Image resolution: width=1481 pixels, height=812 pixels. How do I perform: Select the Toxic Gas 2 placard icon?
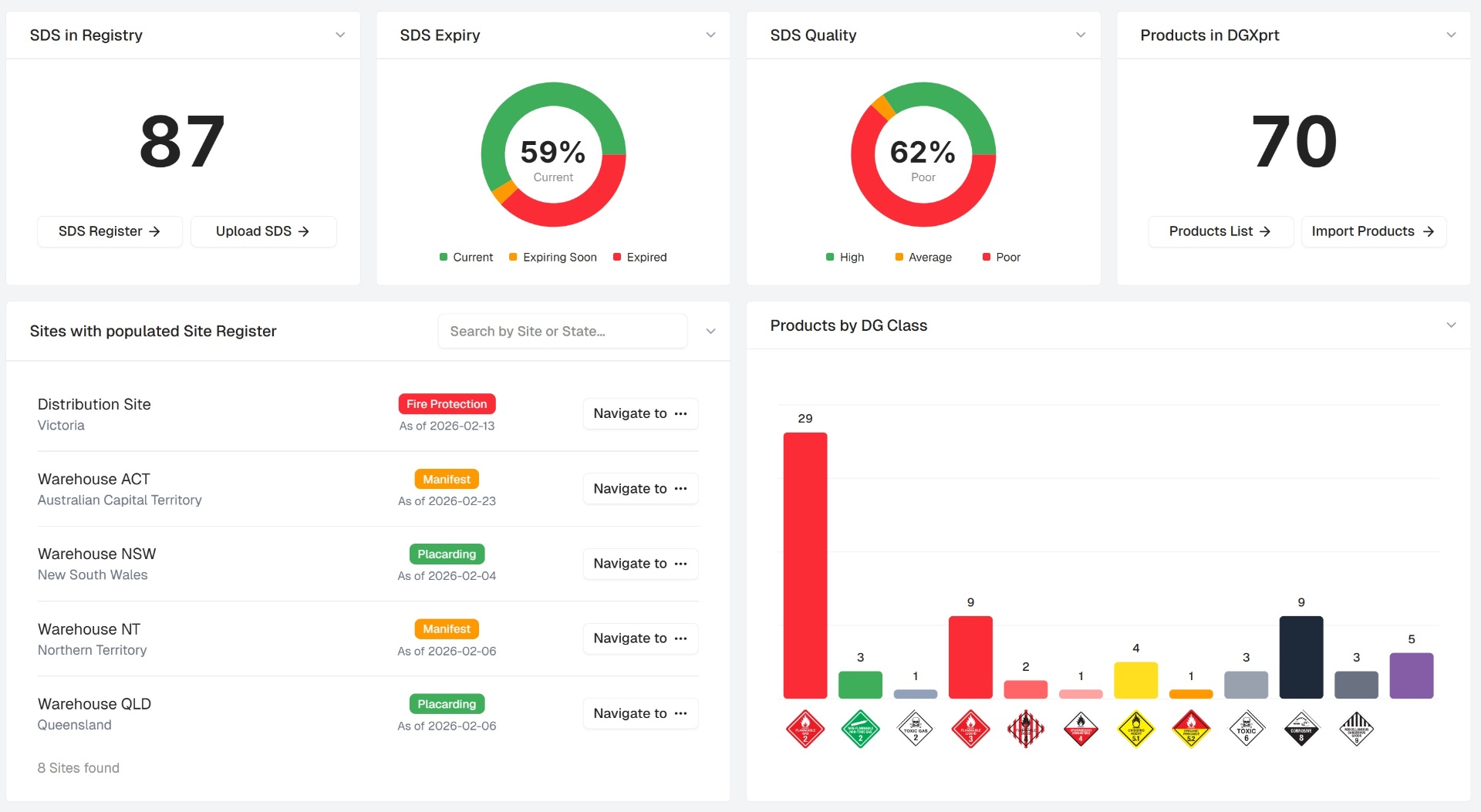[x=916, y=729]
